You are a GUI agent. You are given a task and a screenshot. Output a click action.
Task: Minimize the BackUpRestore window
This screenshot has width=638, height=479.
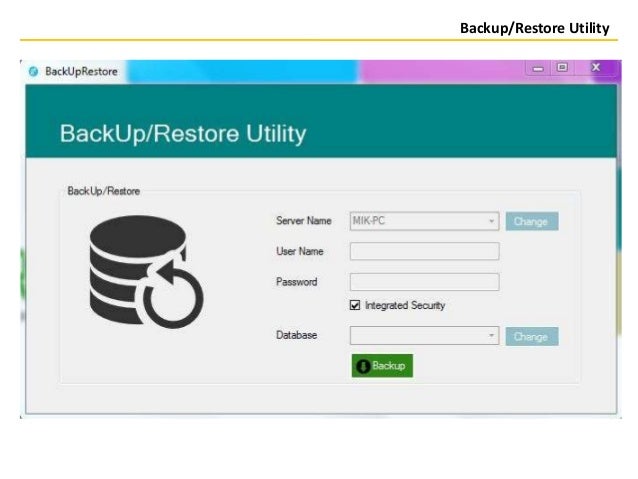tap(538, 68)
